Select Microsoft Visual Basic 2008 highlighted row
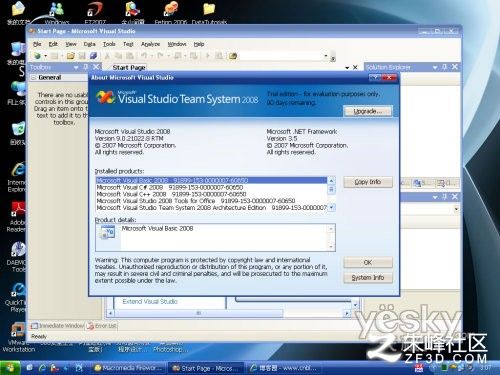This screenshot has height=375, width=500. (212, 180)
